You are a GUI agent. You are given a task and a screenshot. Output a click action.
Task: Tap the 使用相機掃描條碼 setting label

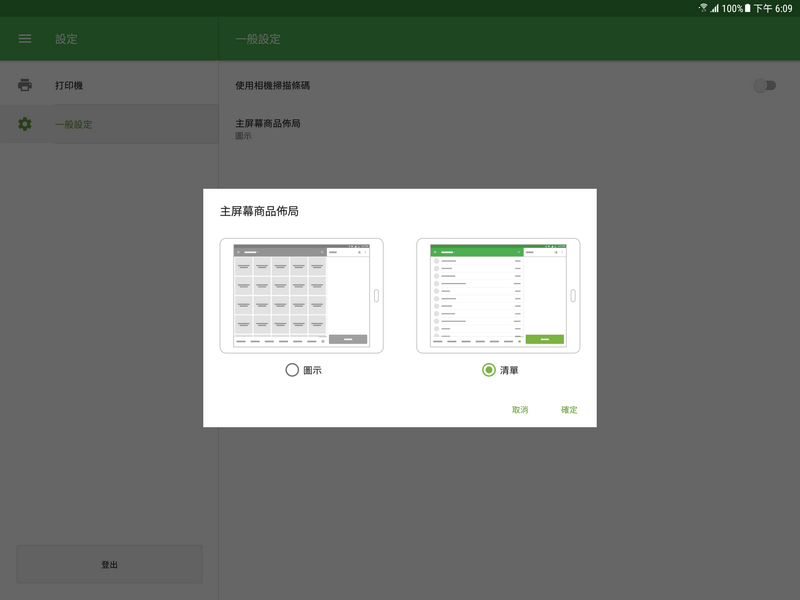point(272,86)
